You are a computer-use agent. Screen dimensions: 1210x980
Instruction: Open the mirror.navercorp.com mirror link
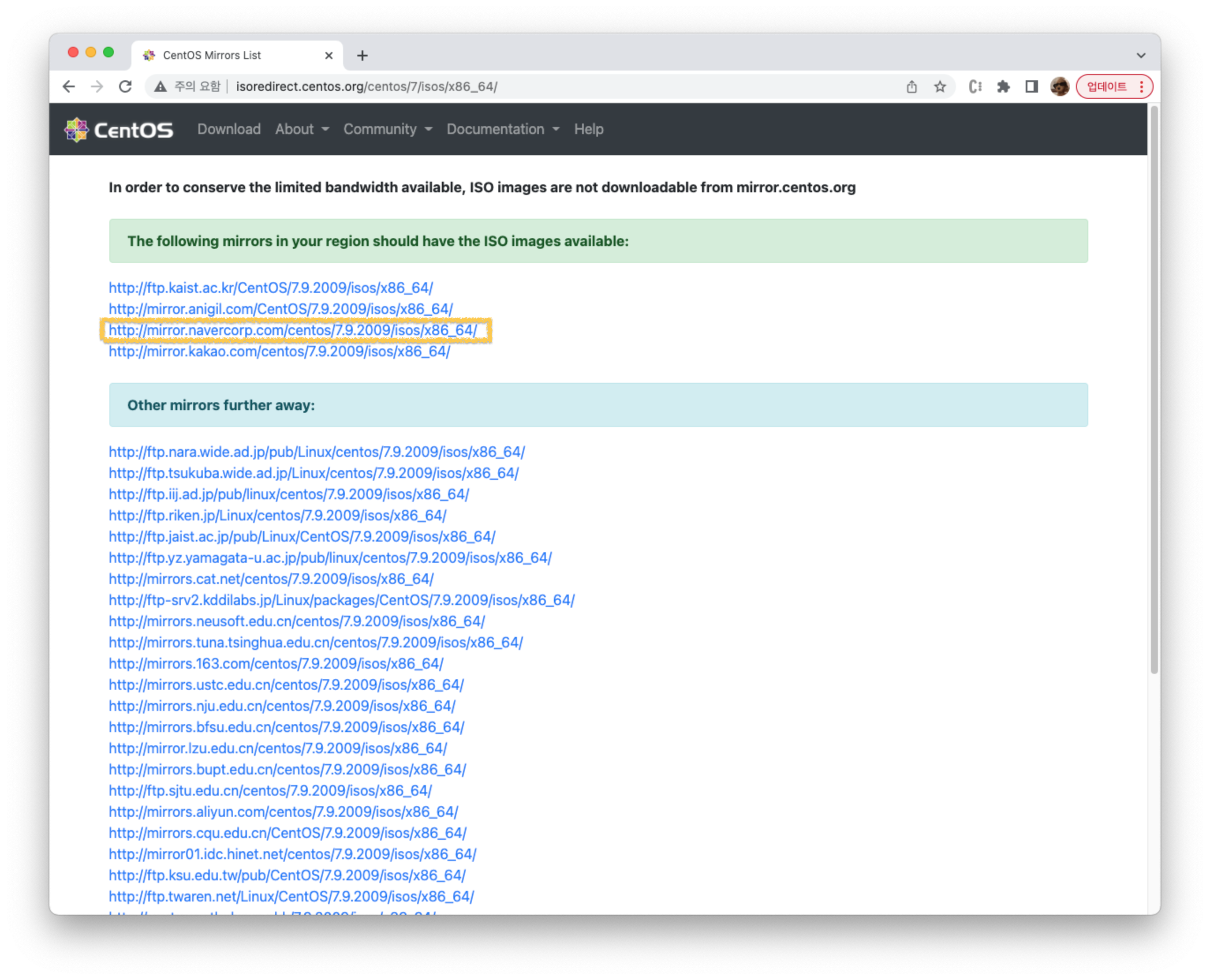coord(292,330)
